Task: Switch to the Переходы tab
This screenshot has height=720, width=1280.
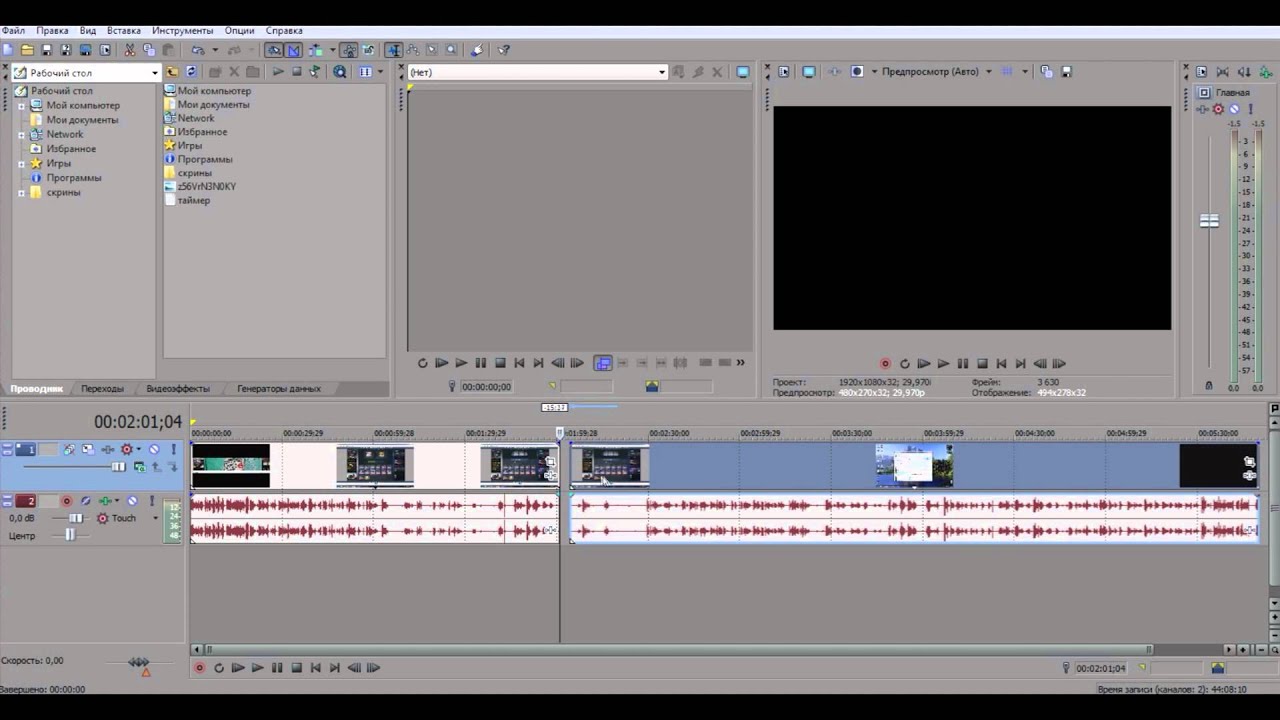Action: (x=102, y=388)
